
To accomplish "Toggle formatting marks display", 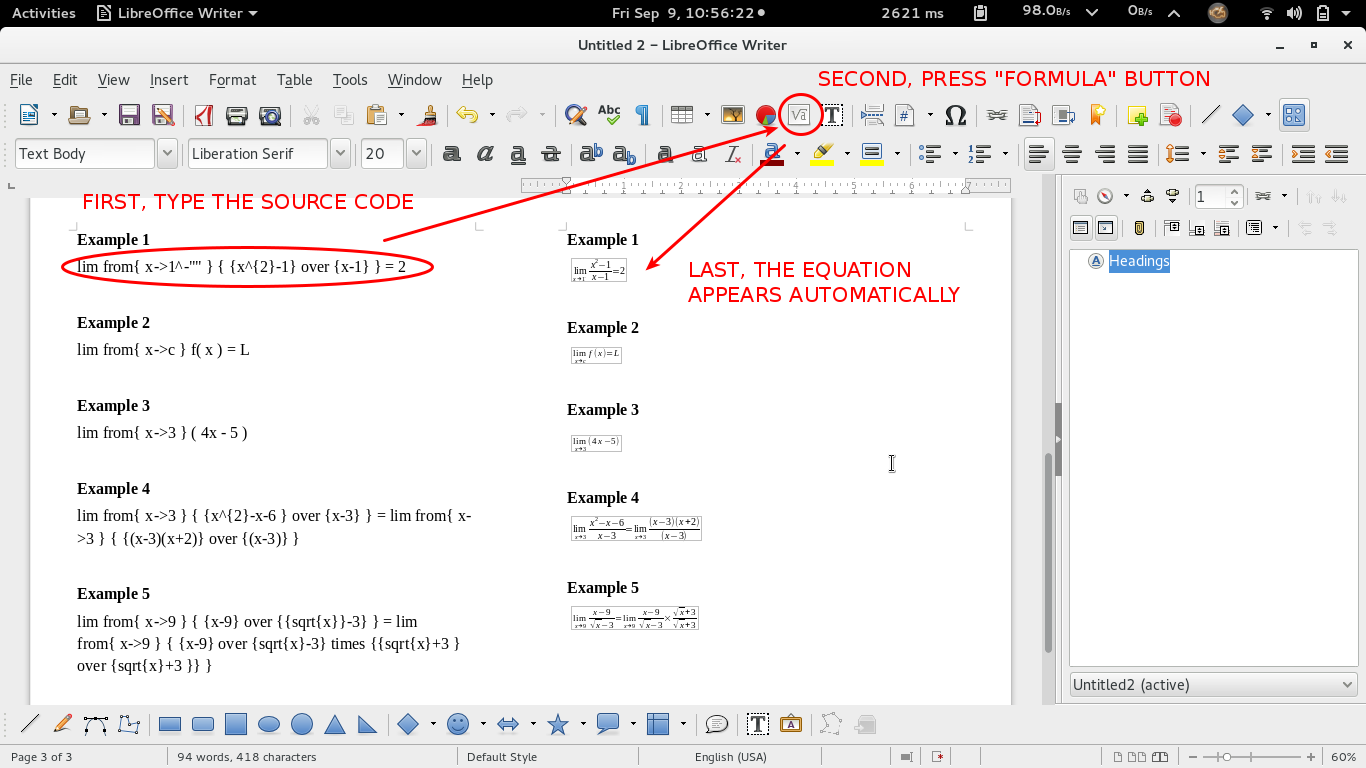I will point(643,115).
